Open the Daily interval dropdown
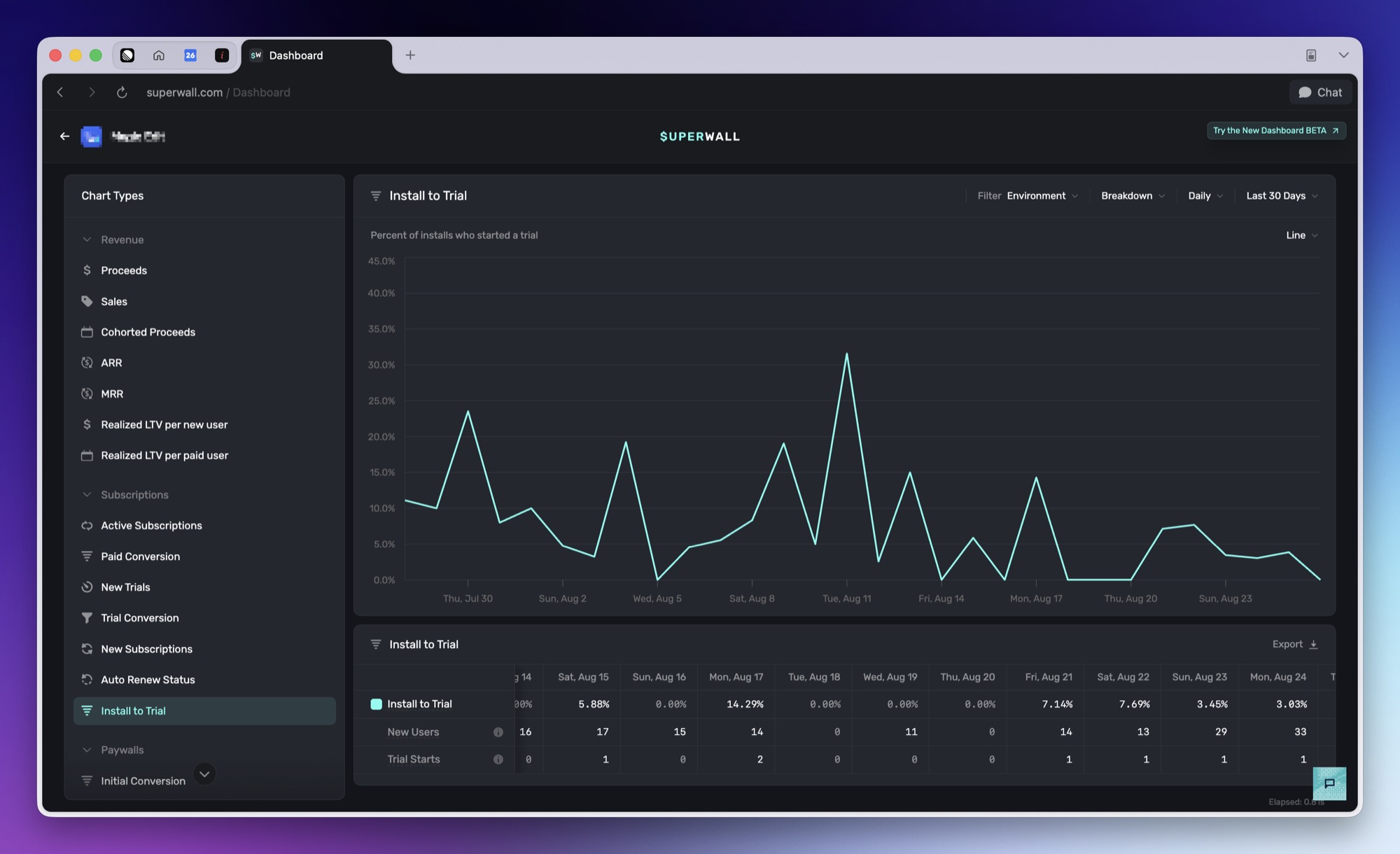Viewport: 1400px width, 854px height. 1205,196
